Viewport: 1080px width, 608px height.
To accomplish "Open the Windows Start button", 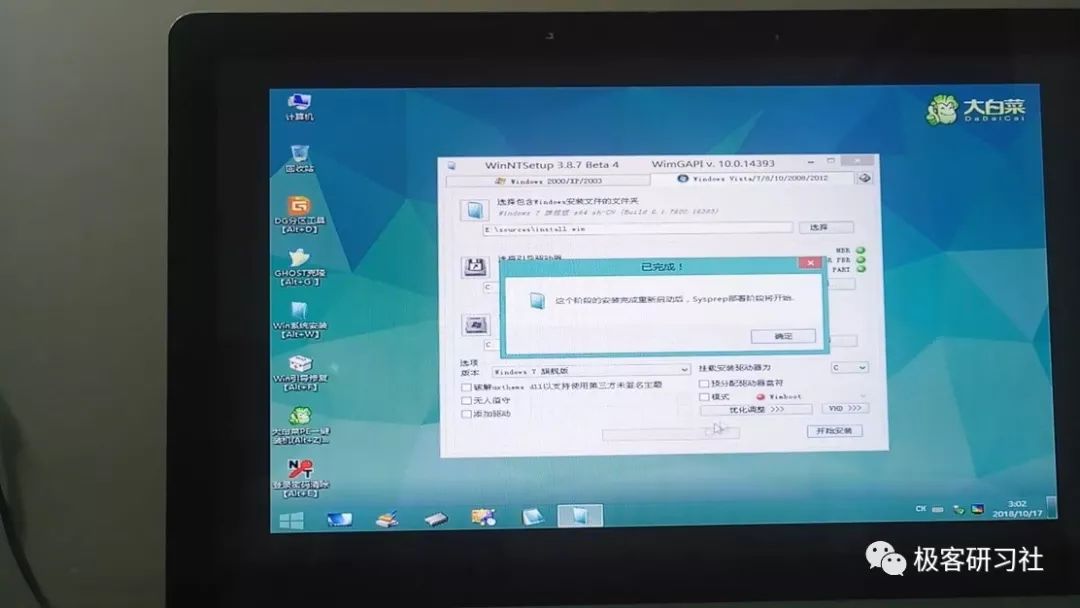I will pyautogui.click(x=291, y=520).
